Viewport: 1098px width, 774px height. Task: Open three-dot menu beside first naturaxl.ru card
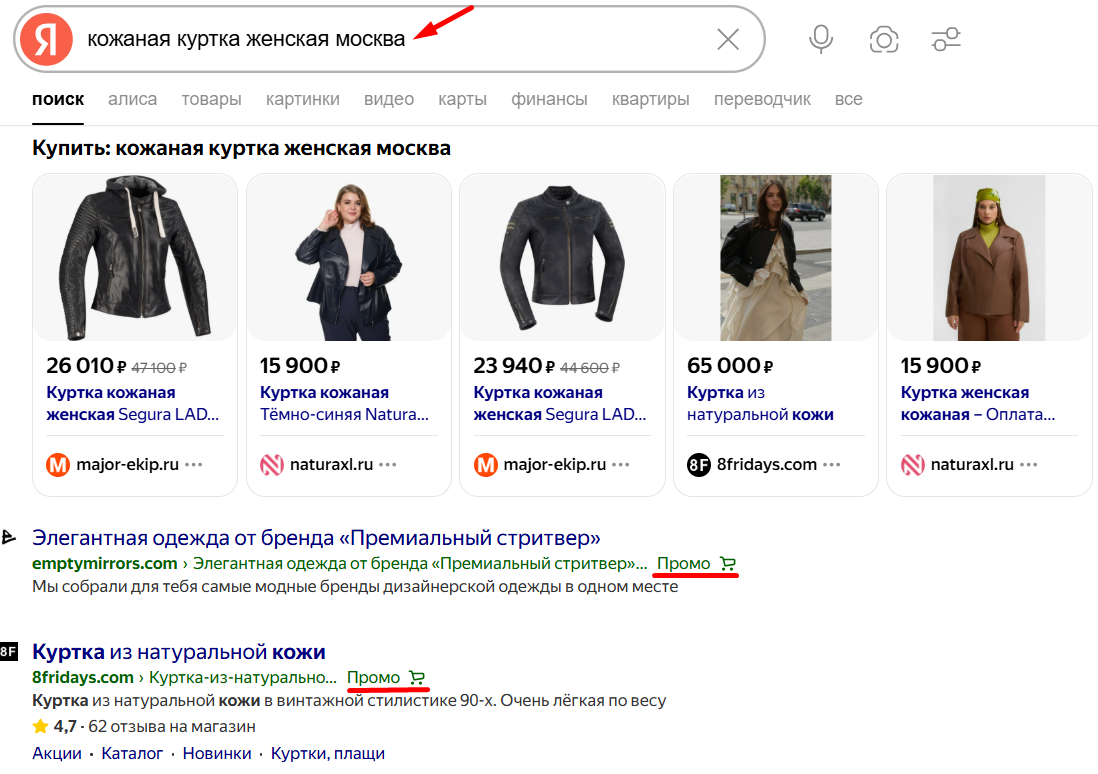388,465
